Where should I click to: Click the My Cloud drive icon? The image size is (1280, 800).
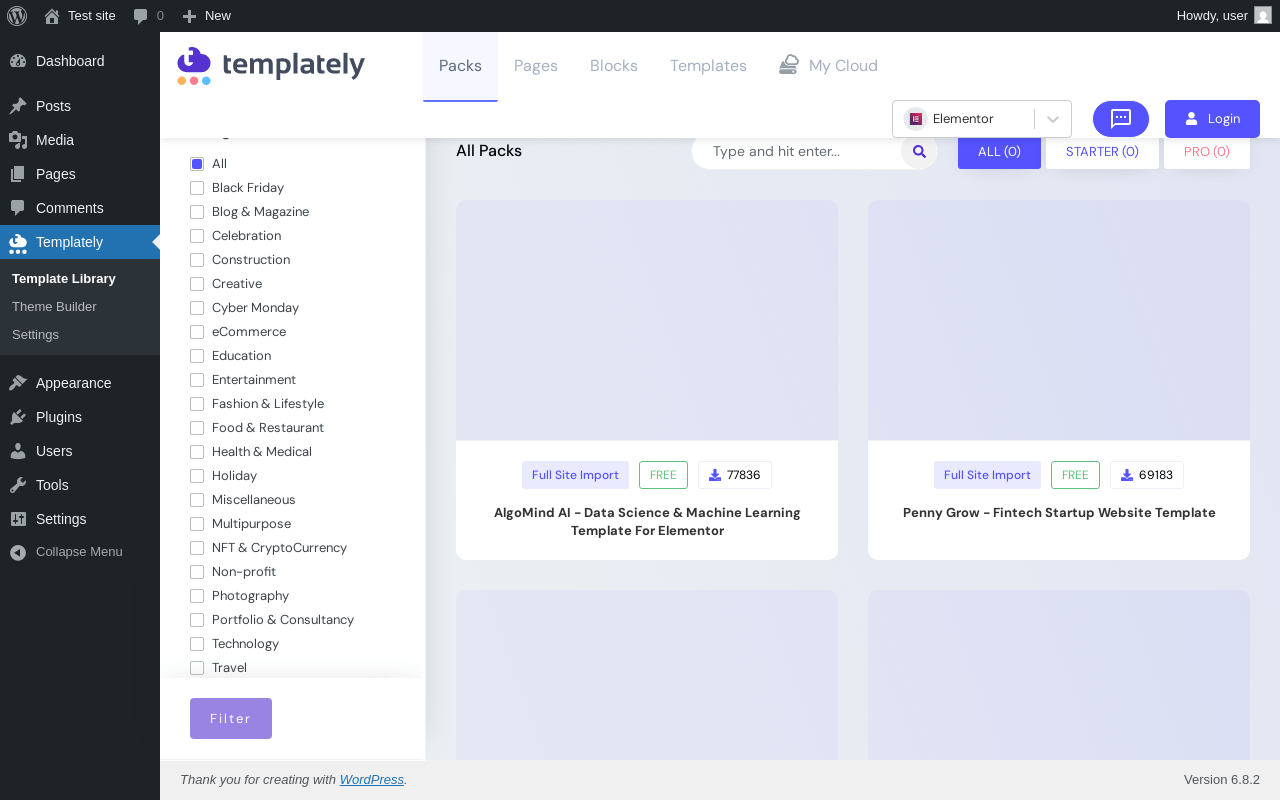coord(789,65)
